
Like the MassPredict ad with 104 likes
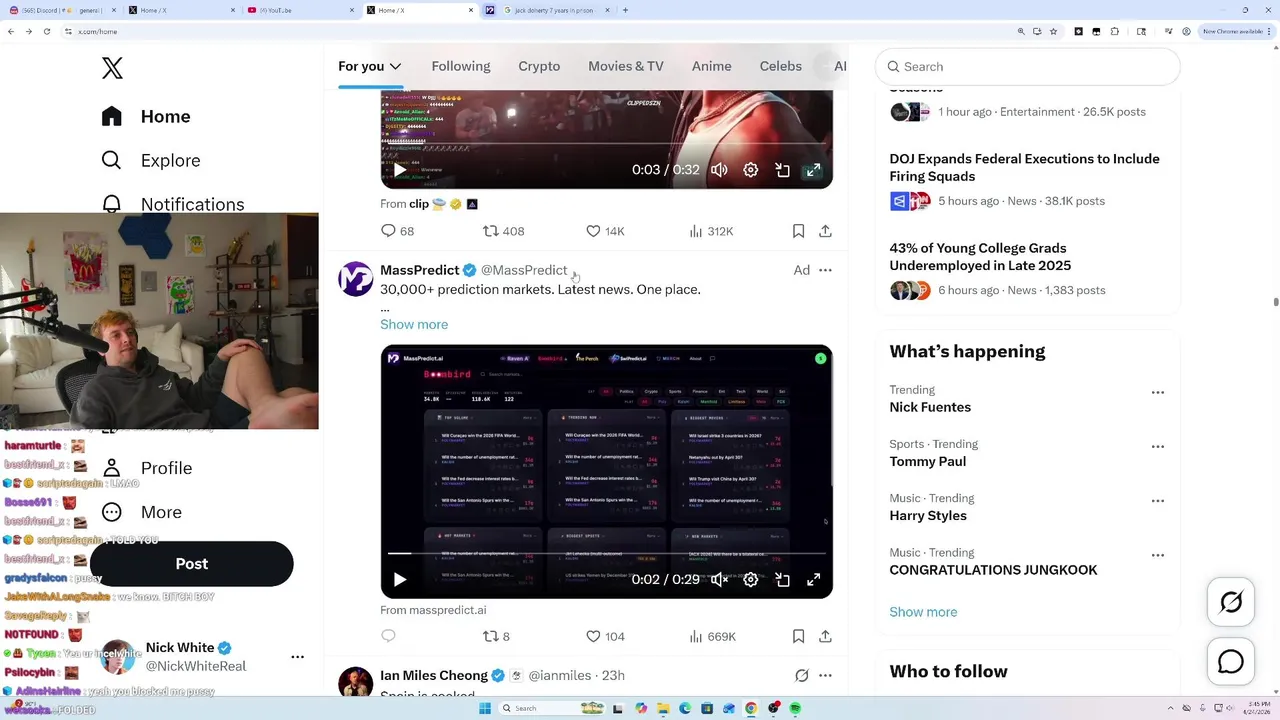605,636
